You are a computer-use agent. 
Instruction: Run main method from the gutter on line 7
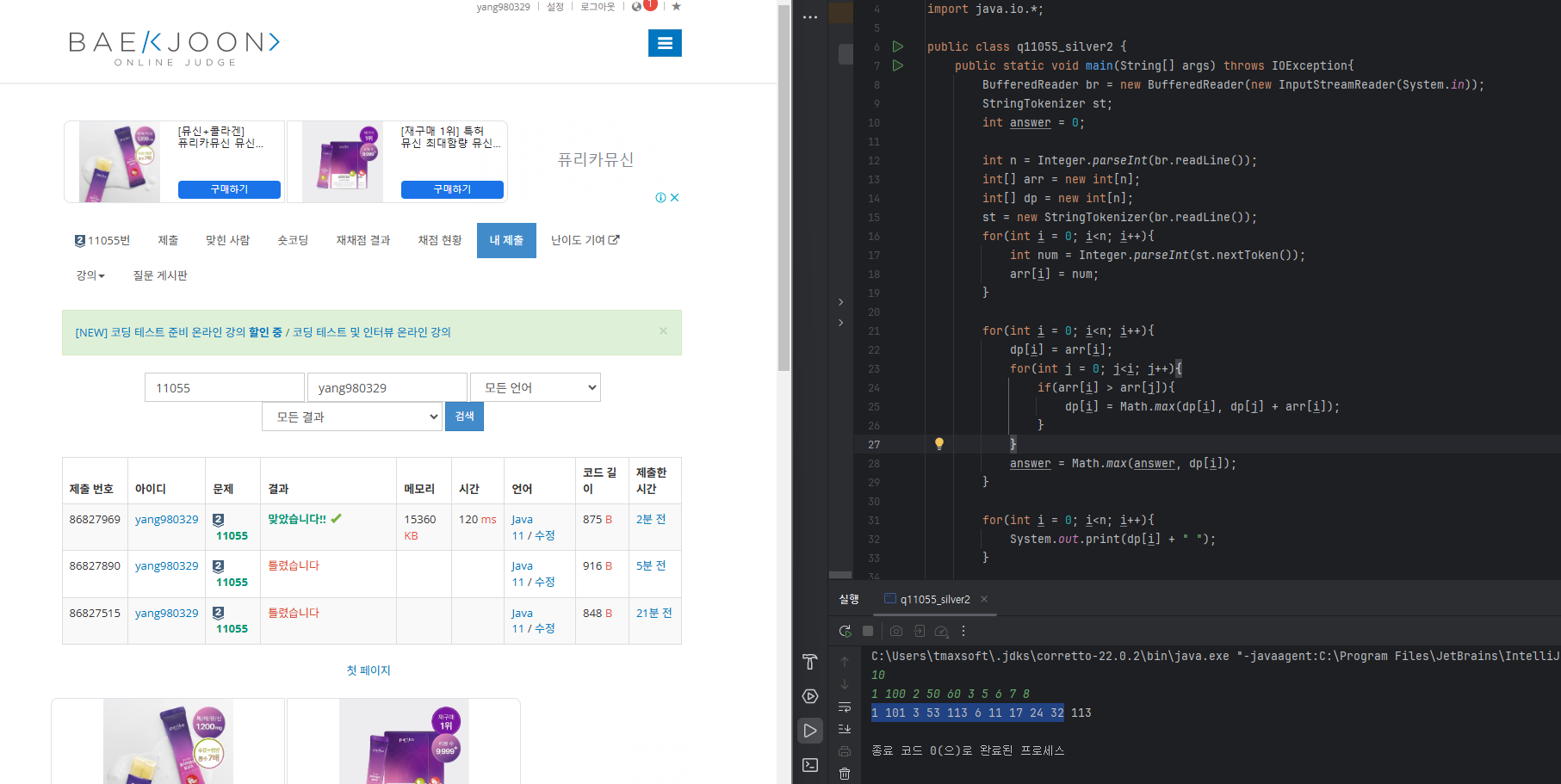[x=898, y=65]
